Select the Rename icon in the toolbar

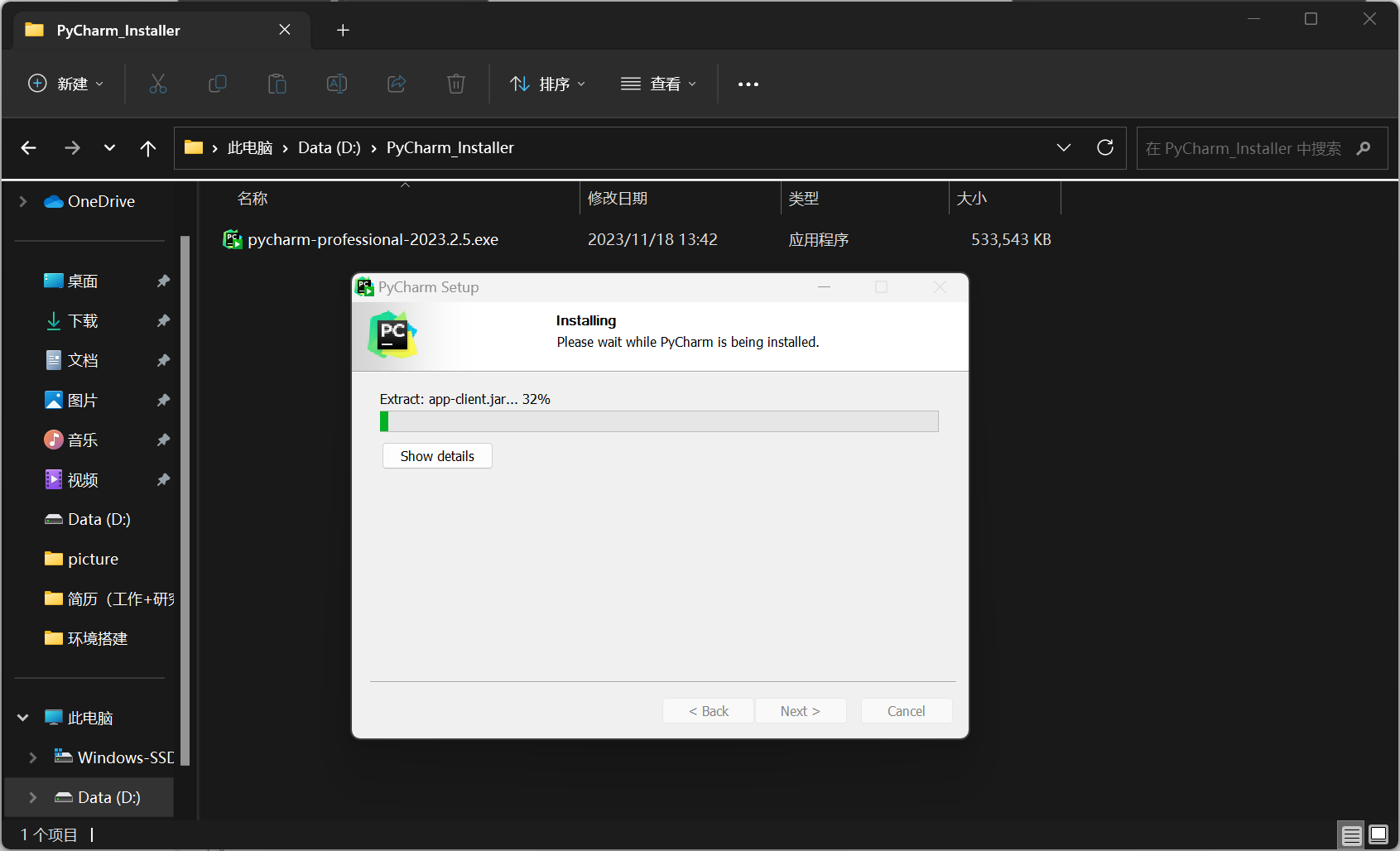336,84
